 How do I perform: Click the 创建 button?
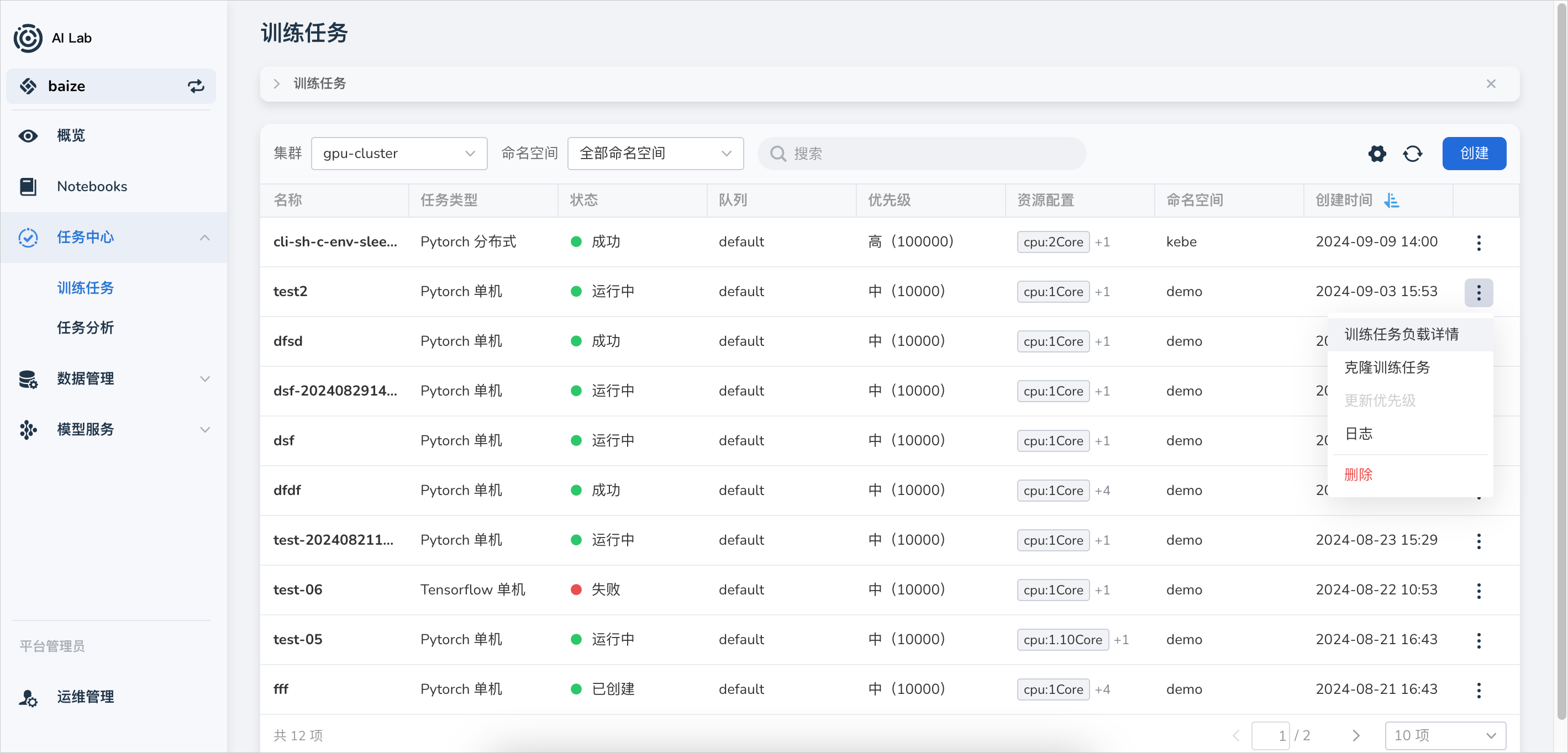click(x=1474, y=154)
